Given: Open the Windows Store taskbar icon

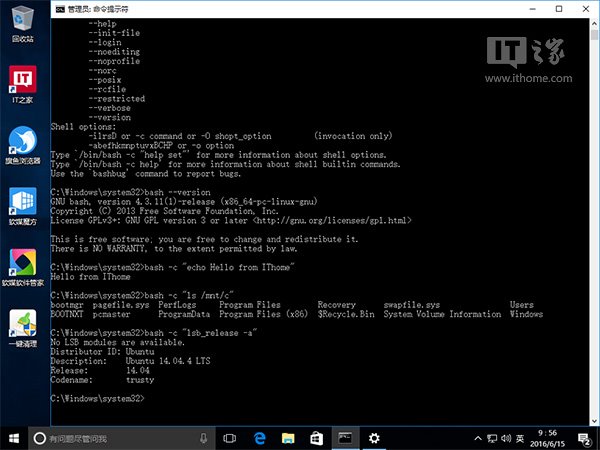Looking at the screenshot, I should click(x=316, y=439).
